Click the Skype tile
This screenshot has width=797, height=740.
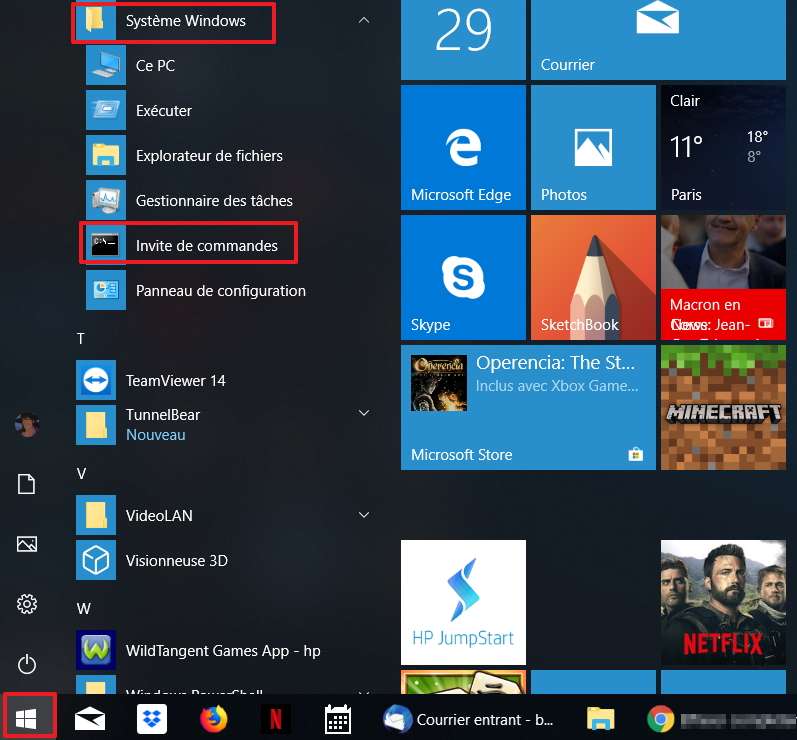[463, 276]
